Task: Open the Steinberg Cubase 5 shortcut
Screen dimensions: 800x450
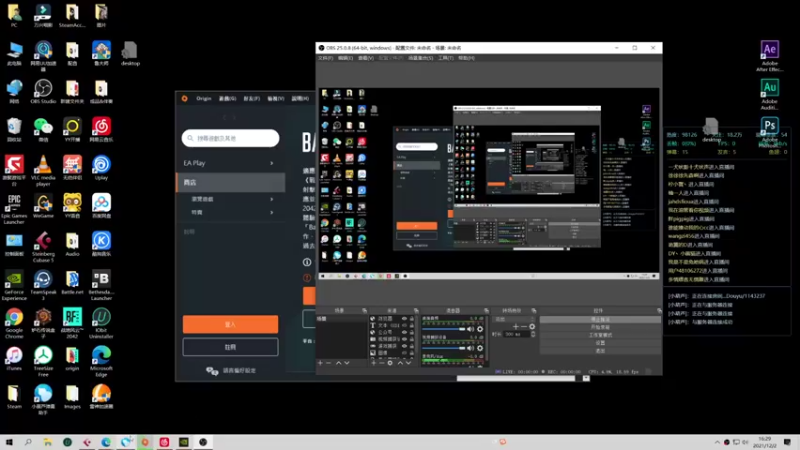Action: coord(43,247)
